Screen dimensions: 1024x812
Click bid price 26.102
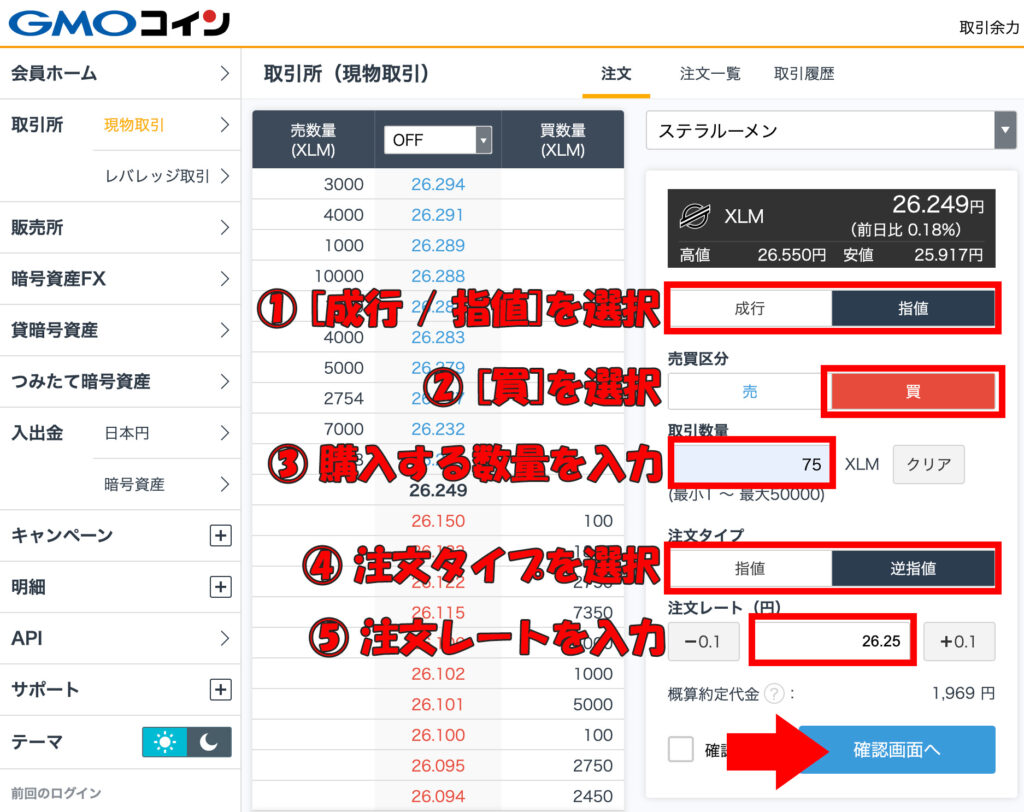tap(438, 674)
